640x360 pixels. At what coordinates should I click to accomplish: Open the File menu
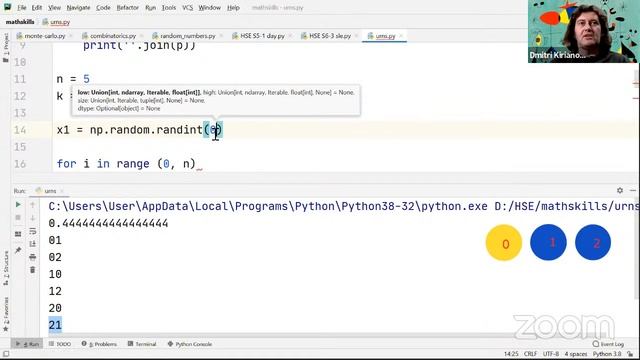tap(22, 7)
